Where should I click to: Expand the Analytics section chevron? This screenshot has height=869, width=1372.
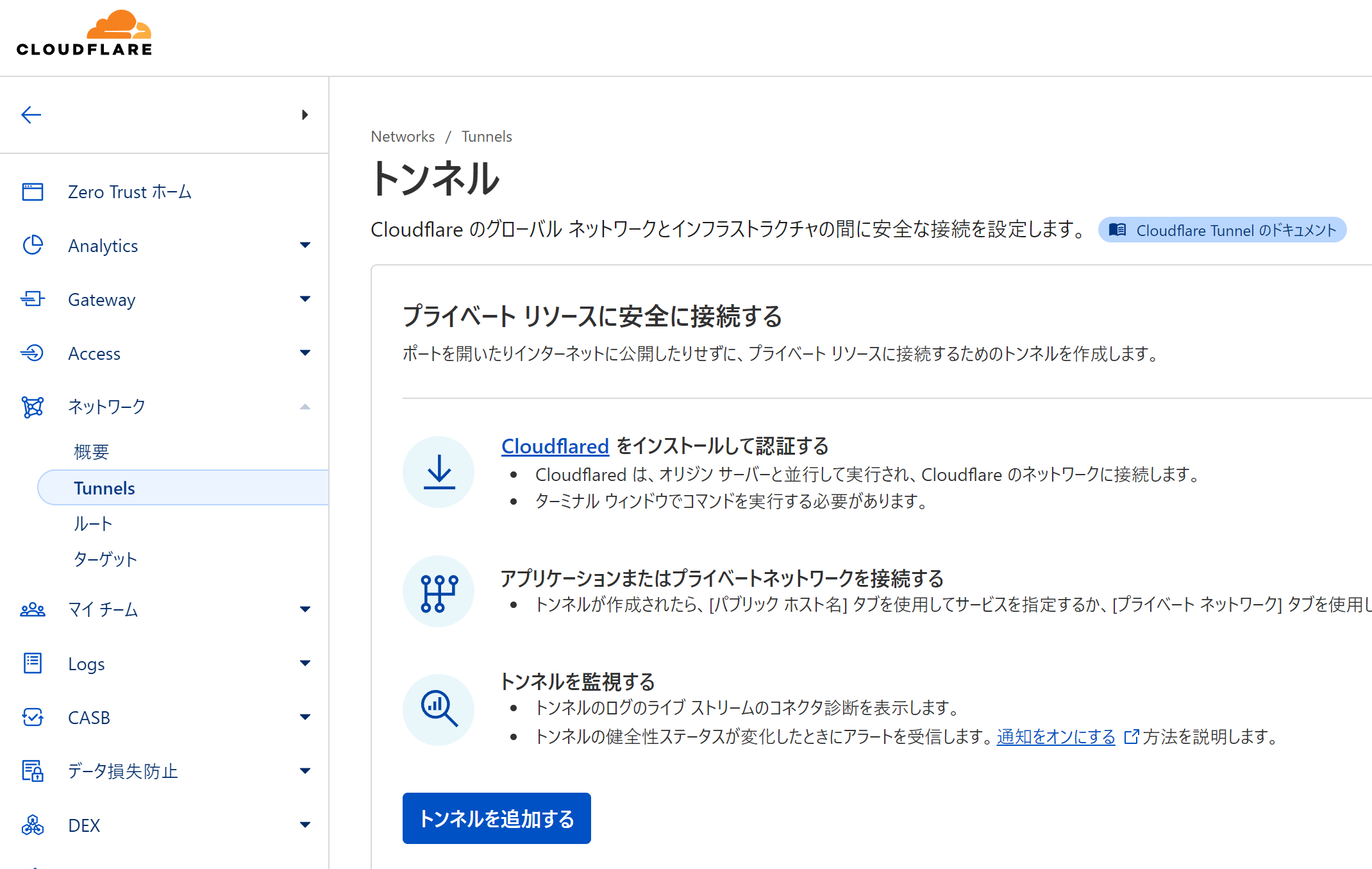[306, 245]
